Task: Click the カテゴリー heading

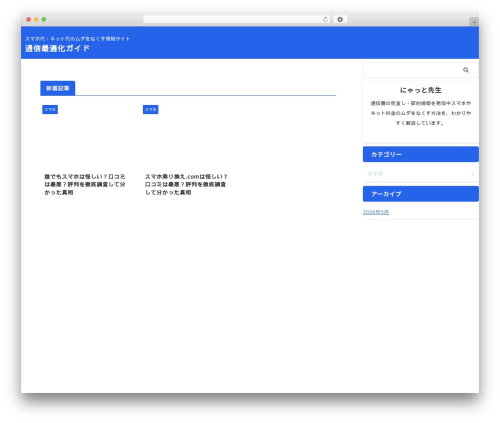Action: [x=421, y=154]
